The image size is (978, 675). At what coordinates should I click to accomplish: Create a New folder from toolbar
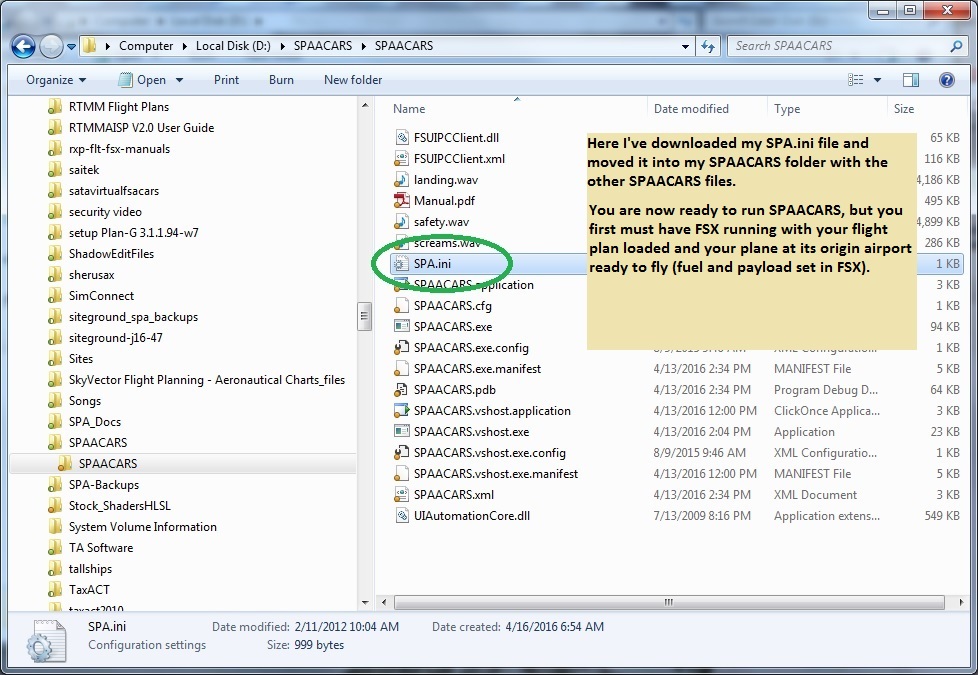(353, 80)
